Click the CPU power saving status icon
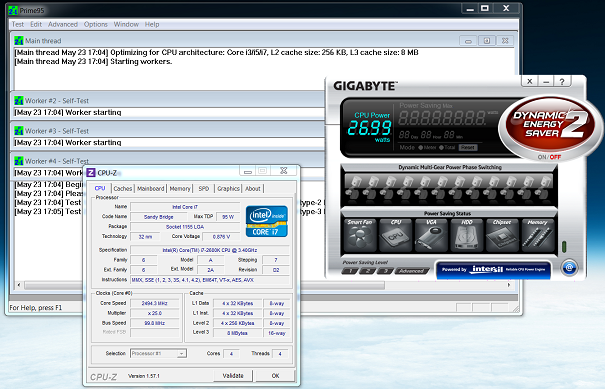 tap(395, 236)
